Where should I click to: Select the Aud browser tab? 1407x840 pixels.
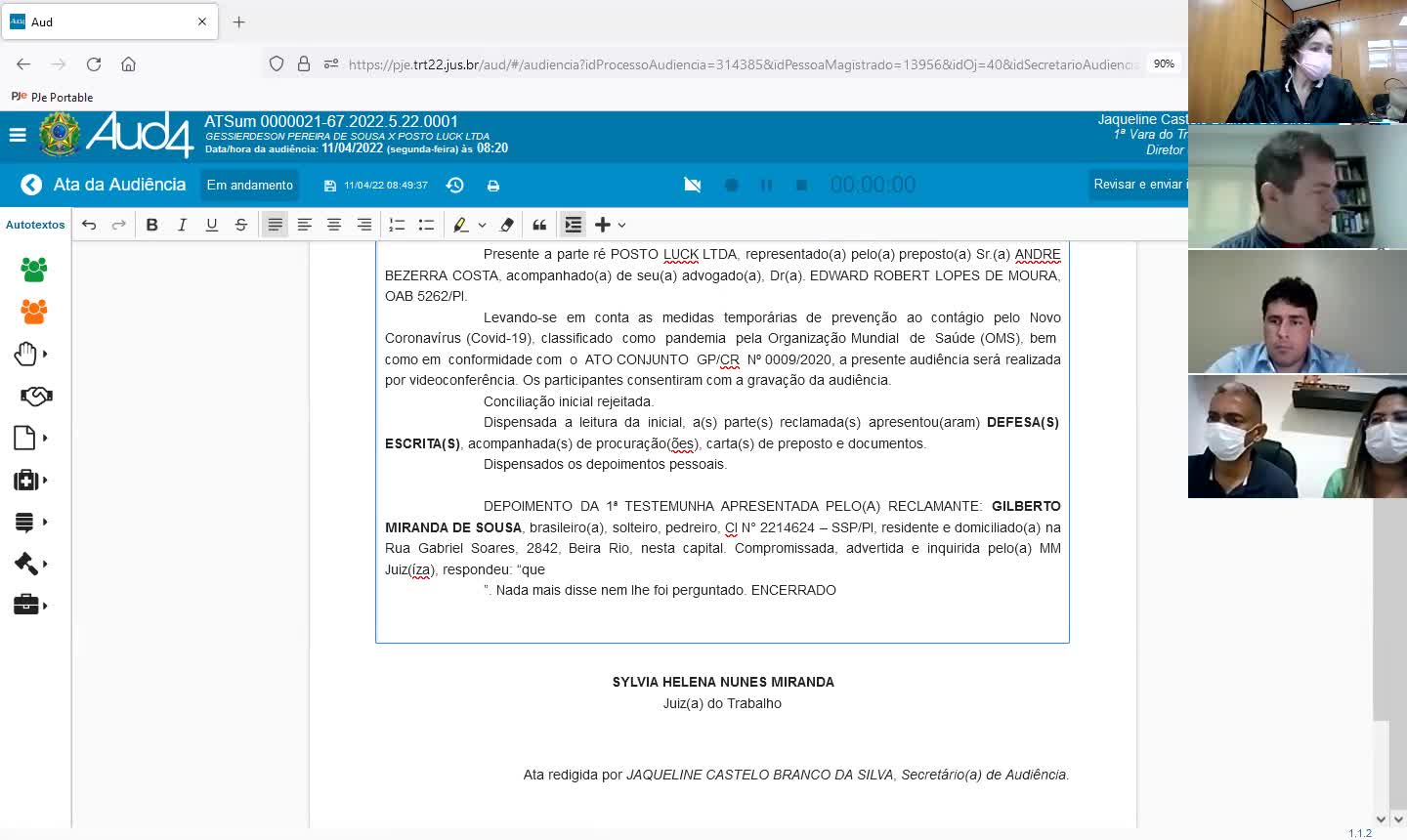(109, 21)
